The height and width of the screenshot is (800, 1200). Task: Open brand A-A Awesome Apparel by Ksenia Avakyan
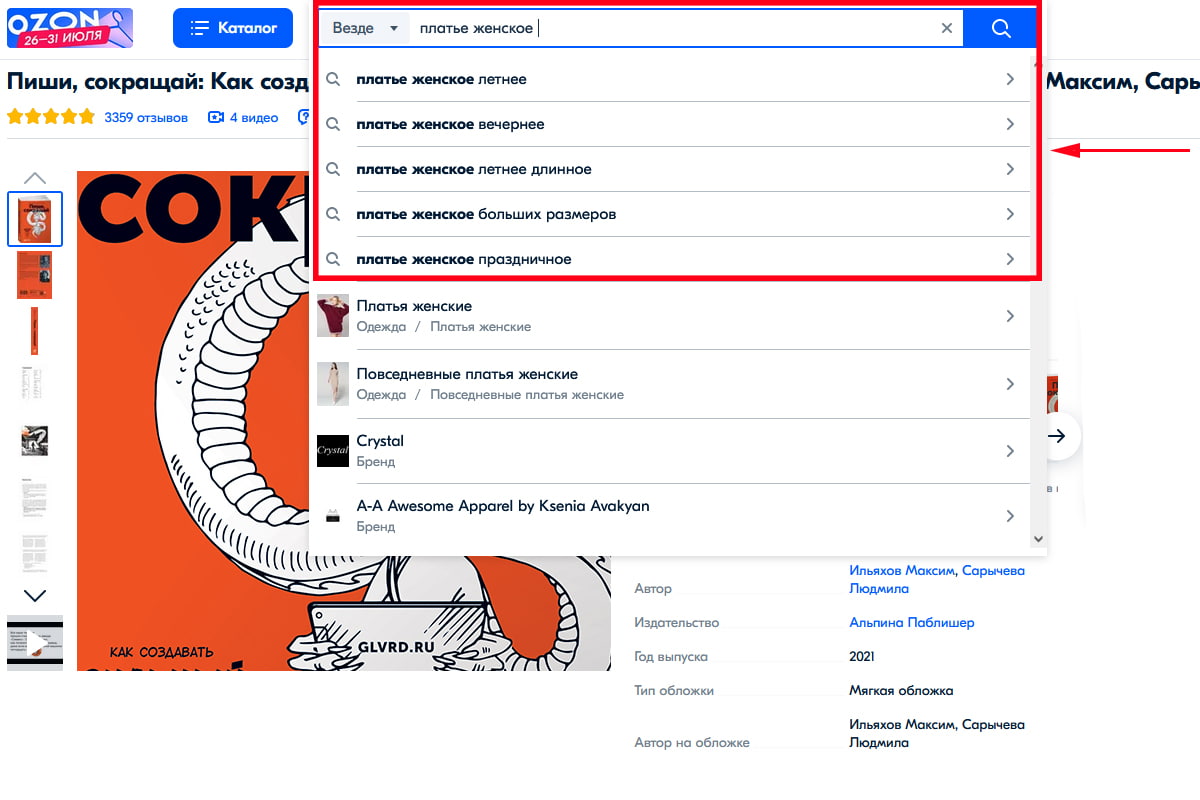pos(503,506)
